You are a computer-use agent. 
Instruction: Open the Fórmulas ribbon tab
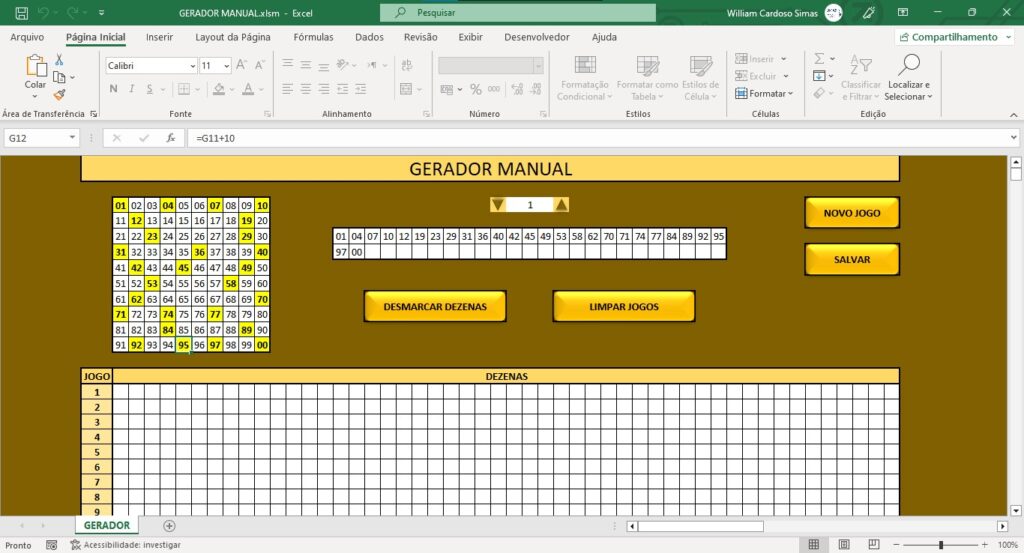313,37
